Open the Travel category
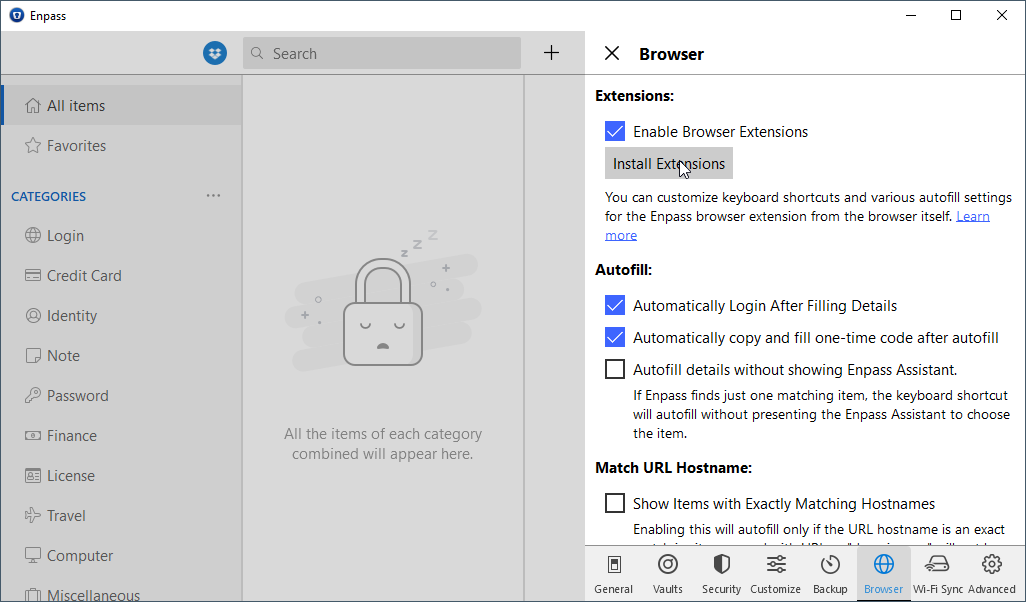This screenshot has width=1026, height=602. (122, 515)
